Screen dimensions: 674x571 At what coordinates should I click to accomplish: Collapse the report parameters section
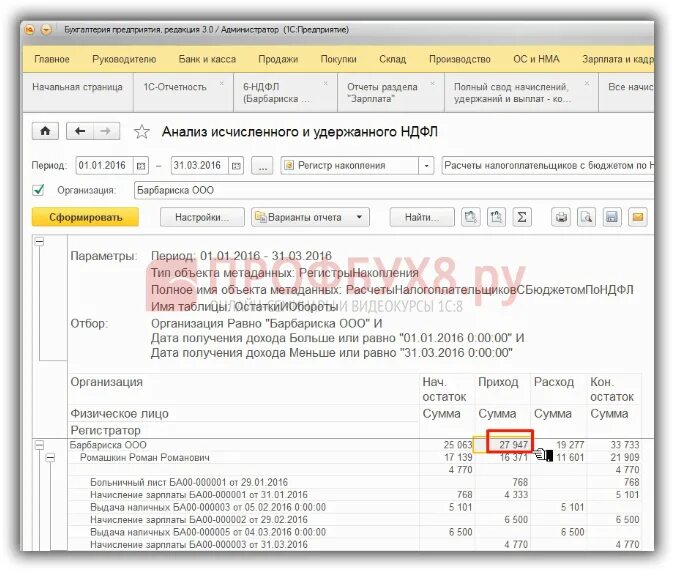40,242
